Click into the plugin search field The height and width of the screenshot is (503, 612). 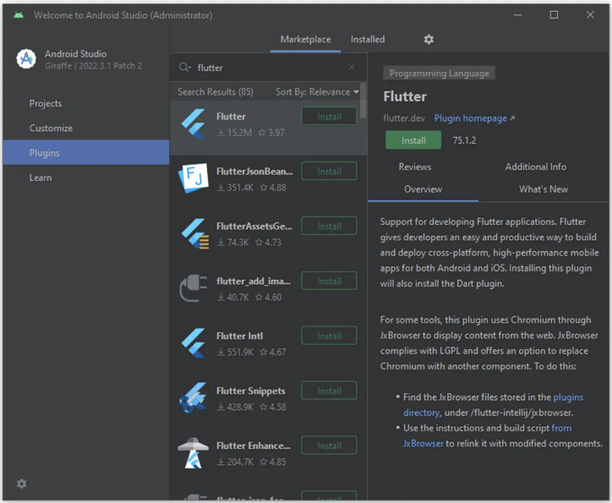(x=269, y=68)
